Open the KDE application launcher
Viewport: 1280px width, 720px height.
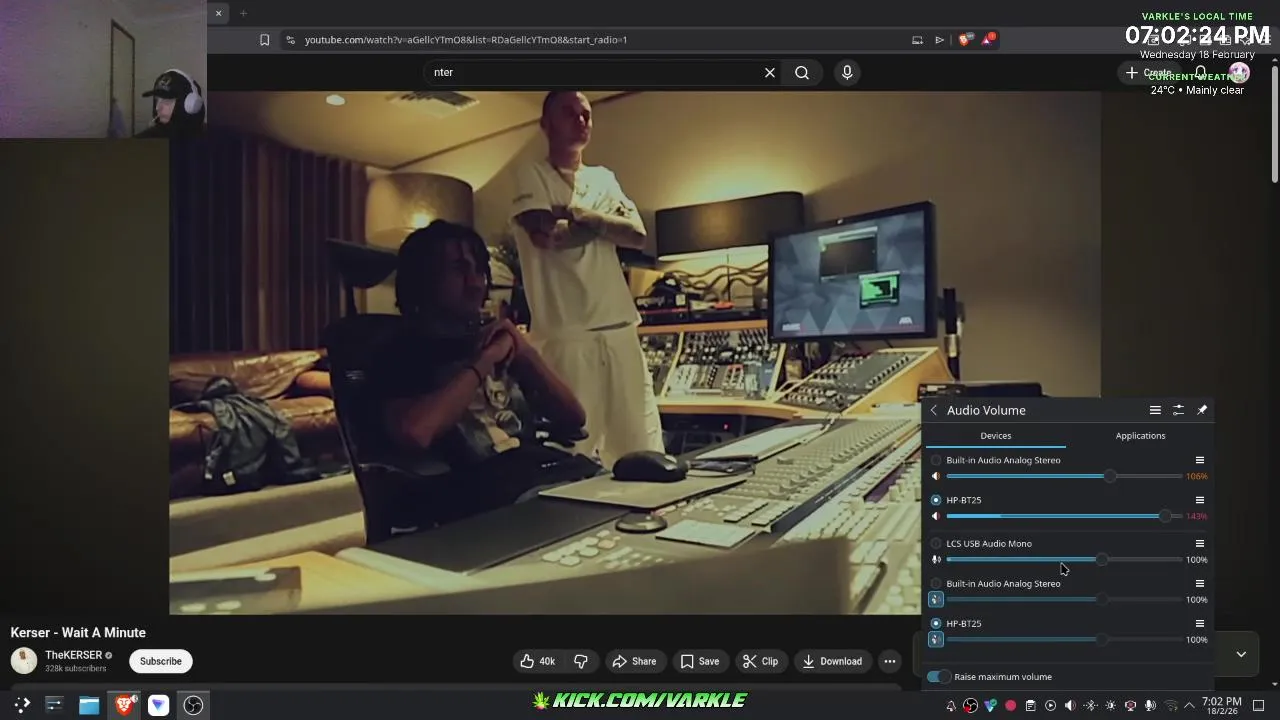tap(22, 705)
